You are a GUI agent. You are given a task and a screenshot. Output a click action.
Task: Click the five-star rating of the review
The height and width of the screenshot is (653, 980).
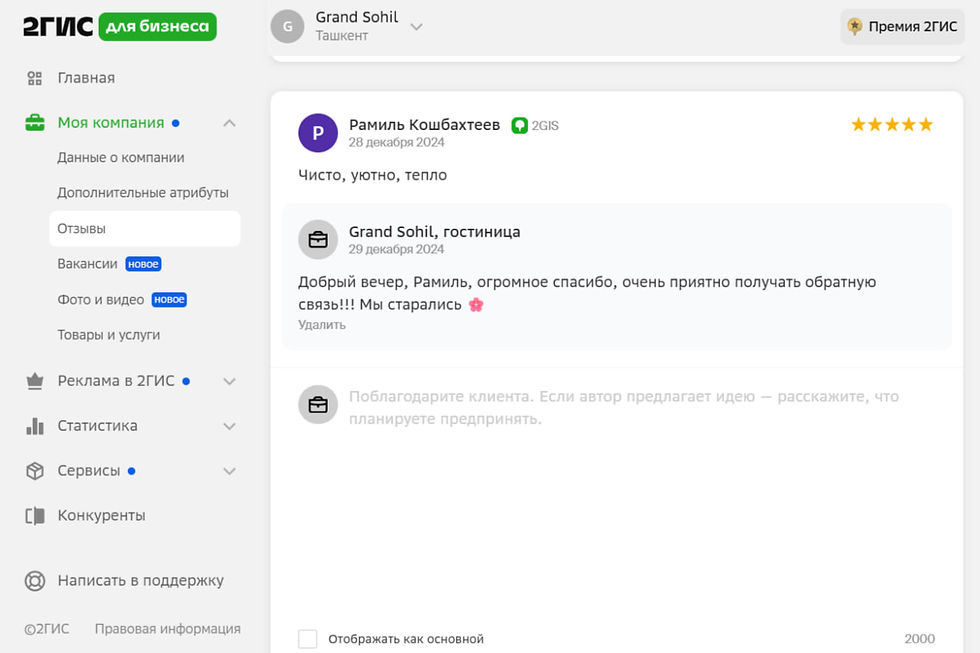tap(892, 124)
